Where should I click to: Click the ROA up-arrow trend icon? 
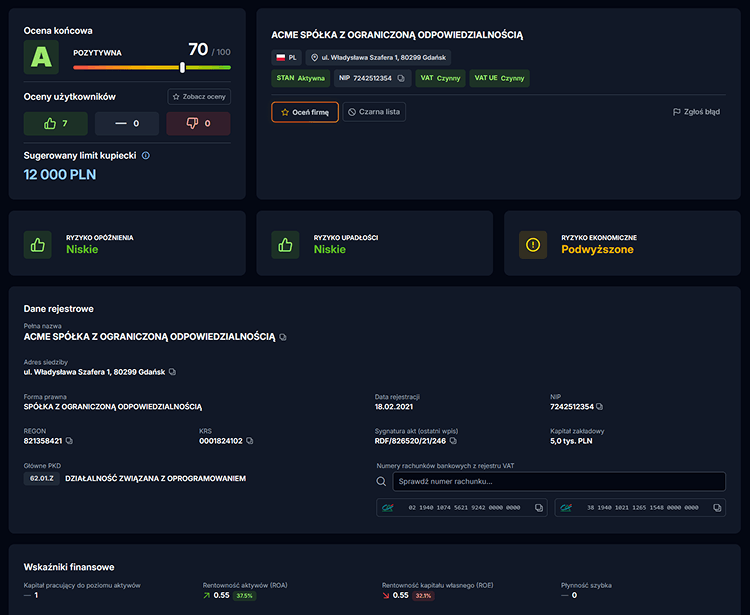[x=207, y=596]
